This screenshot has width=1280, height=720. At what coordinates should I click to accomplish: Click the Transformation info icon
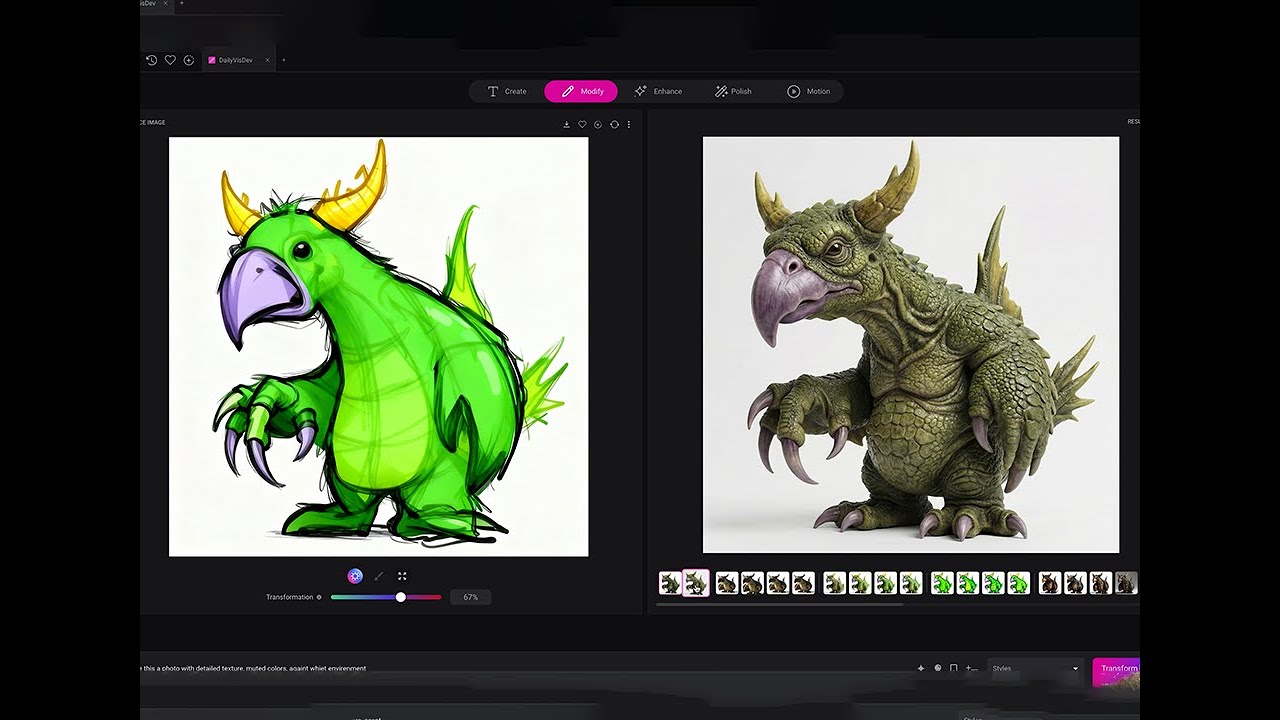[x=319, y=597]
